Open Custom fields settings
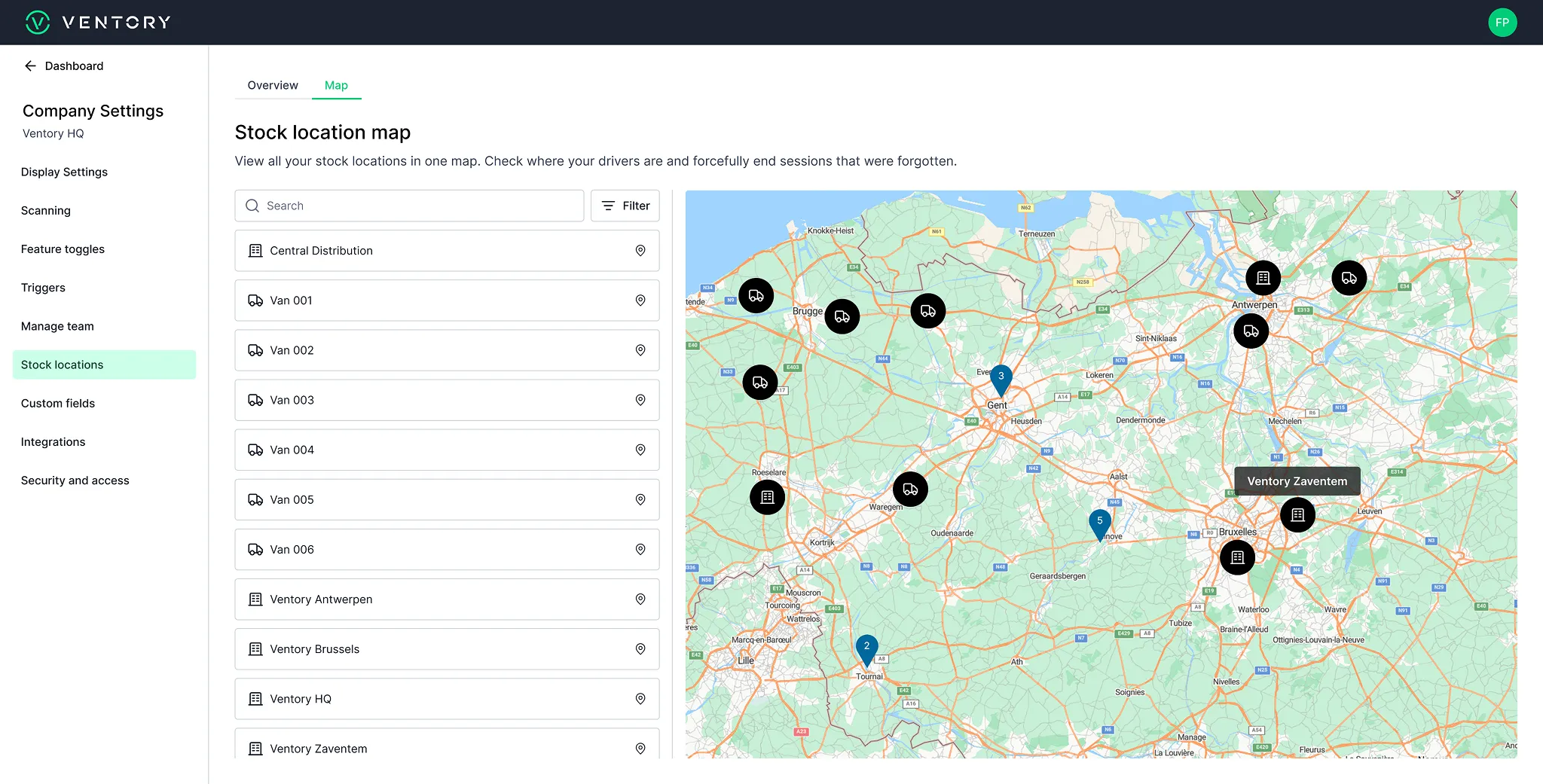This screenshot has height=784, width=1543. (58, 403)
